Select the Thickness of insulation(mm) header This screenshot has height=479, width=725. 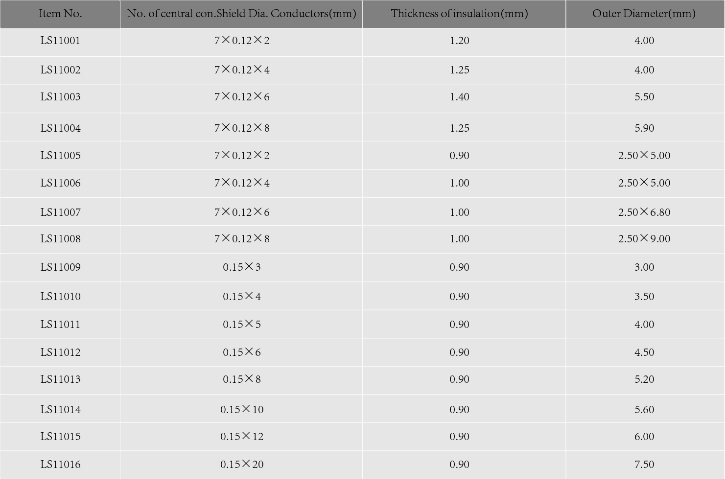pyautogui.click(x=459, y=13)
